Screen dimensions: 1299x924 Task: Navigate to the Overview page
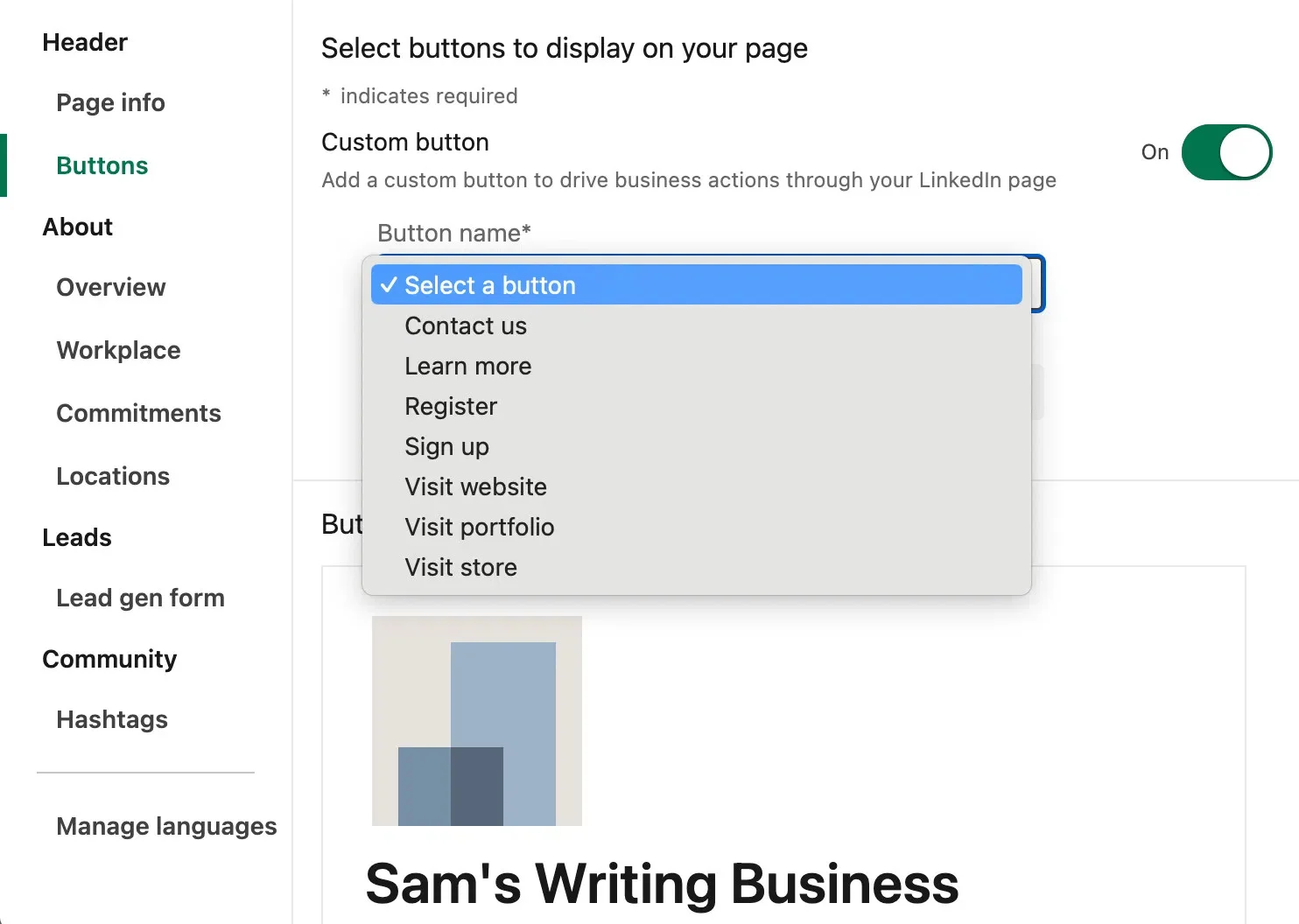pyautogui.click(x=110, y=287)
